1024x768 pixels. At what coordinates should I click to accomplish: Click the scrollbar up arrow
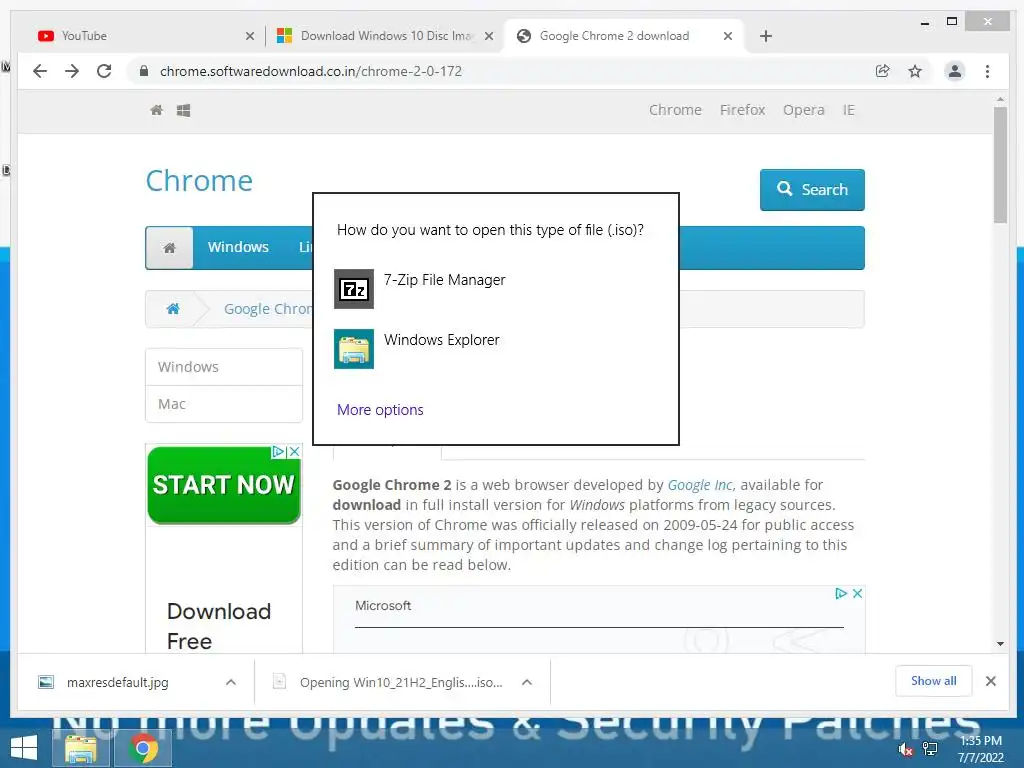coord(1000,99)
